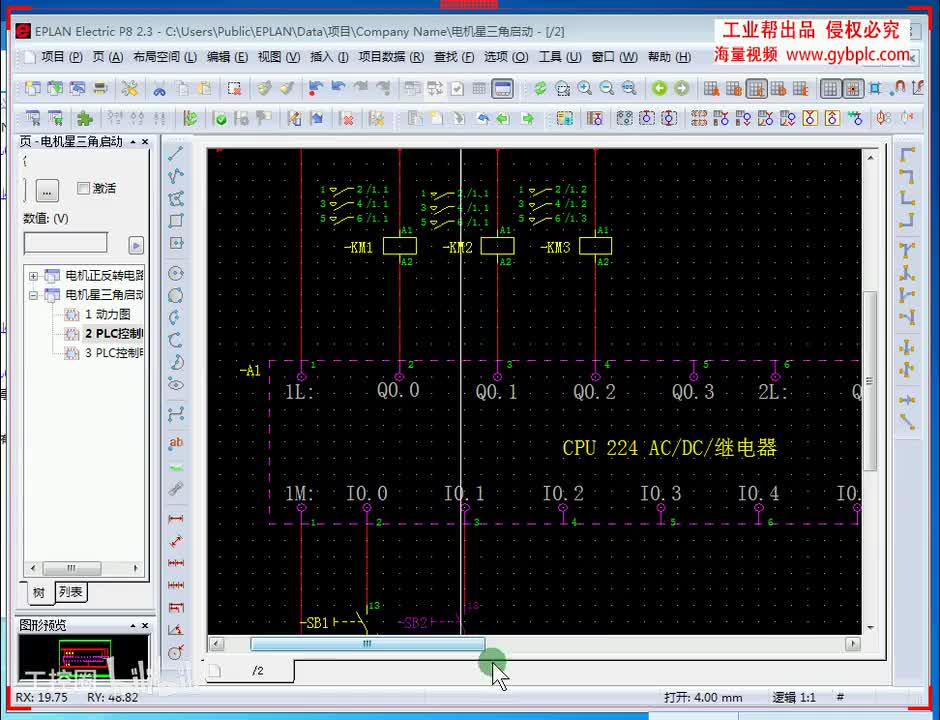Viewport: 940px width, 720px height.
Task: Open the 布局空间 (L) menu
Action: [x=165, y=57]
